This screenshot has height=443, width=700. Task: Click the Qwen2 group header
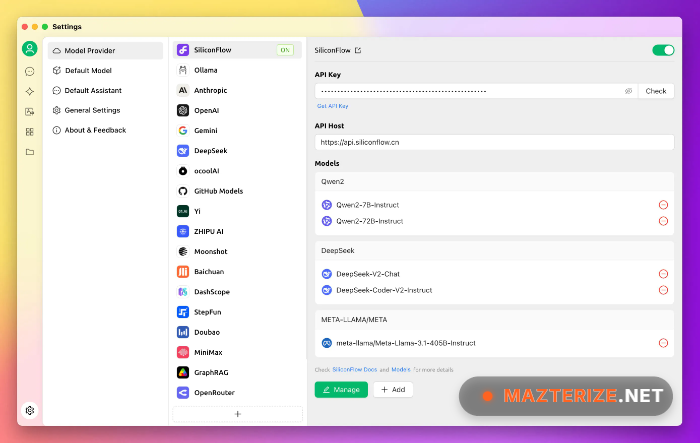point(494,182)
